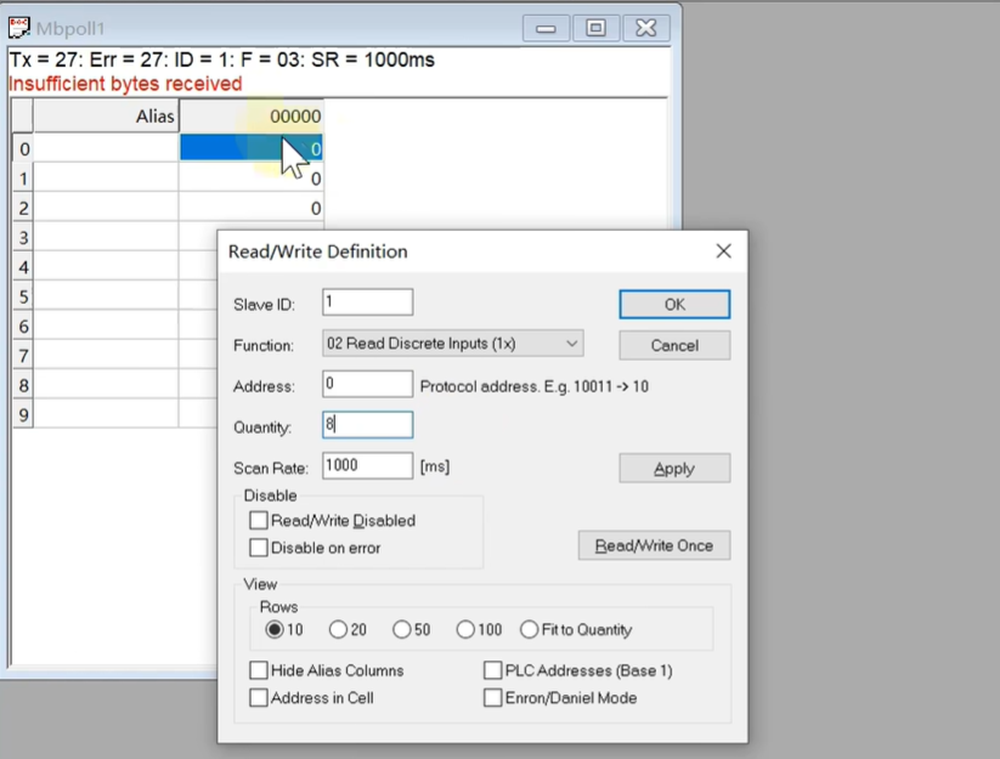
Task: Check the Address in Cell option
Action: pyautogui.click(x=259, y=698)
